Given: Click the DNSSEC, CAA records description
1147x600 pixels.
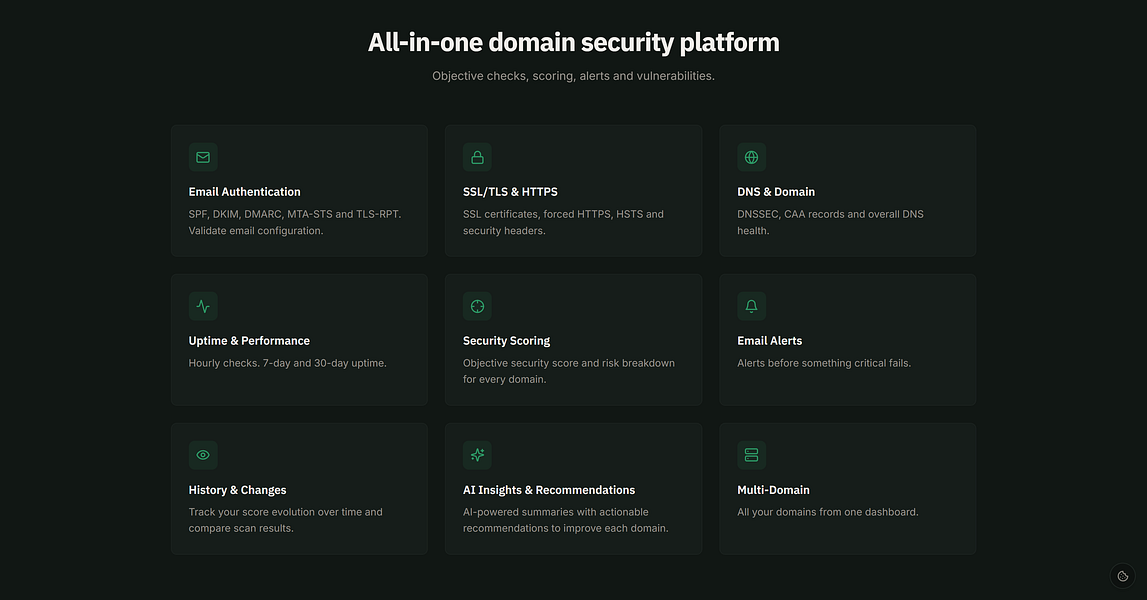Looking at the screenshot, I should click(x=830, y=222).
